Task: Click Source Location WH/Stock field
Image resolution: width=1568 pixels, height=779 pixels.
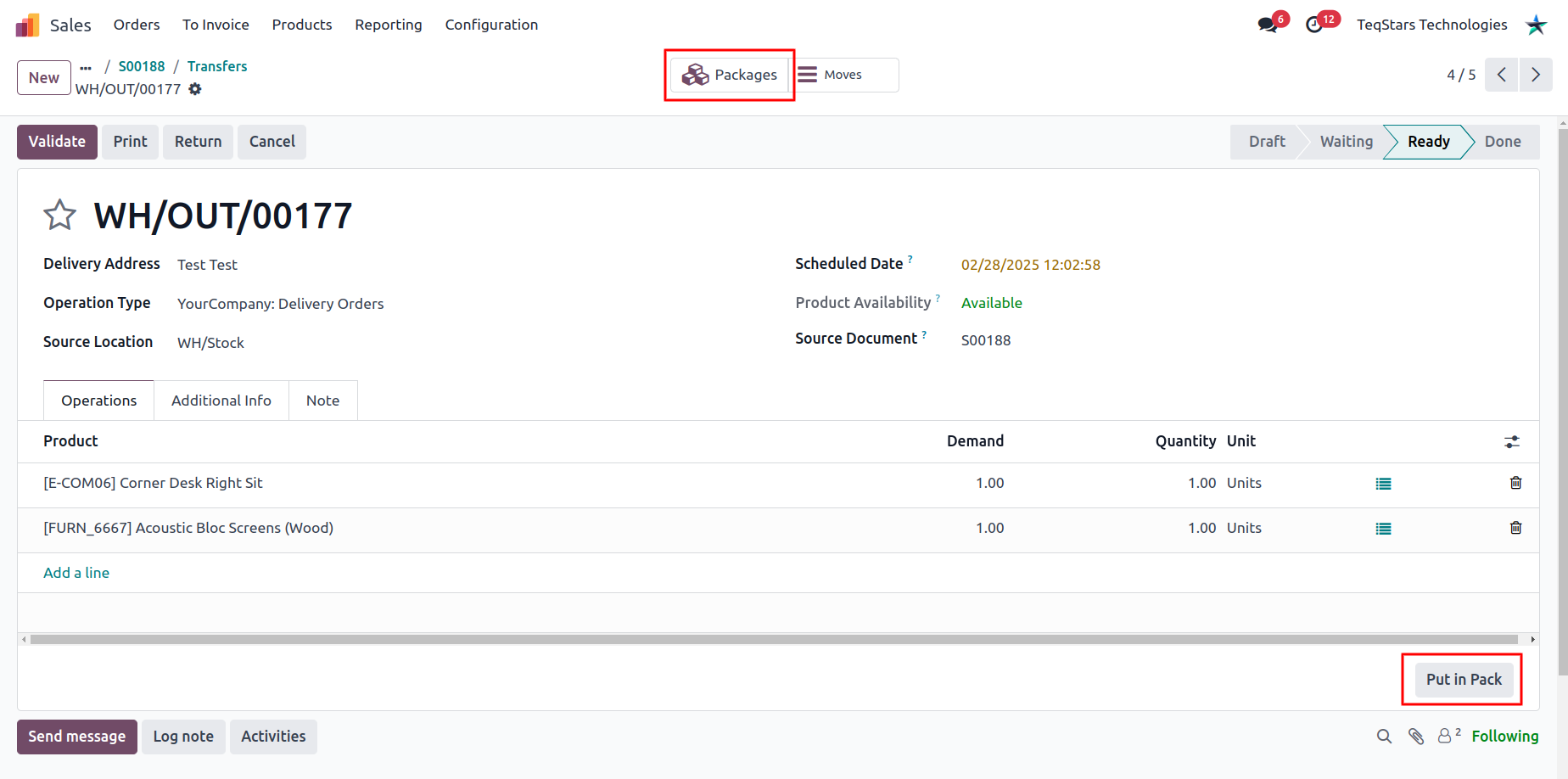Action: 210,343
